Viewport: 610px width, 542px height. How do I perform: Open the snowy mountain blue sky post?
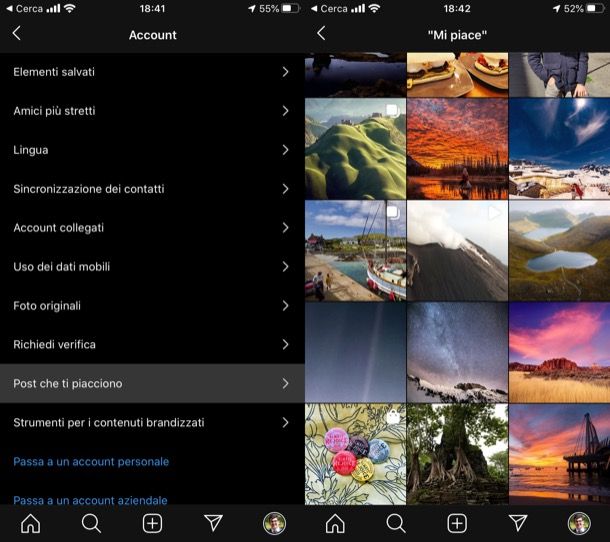559,149
